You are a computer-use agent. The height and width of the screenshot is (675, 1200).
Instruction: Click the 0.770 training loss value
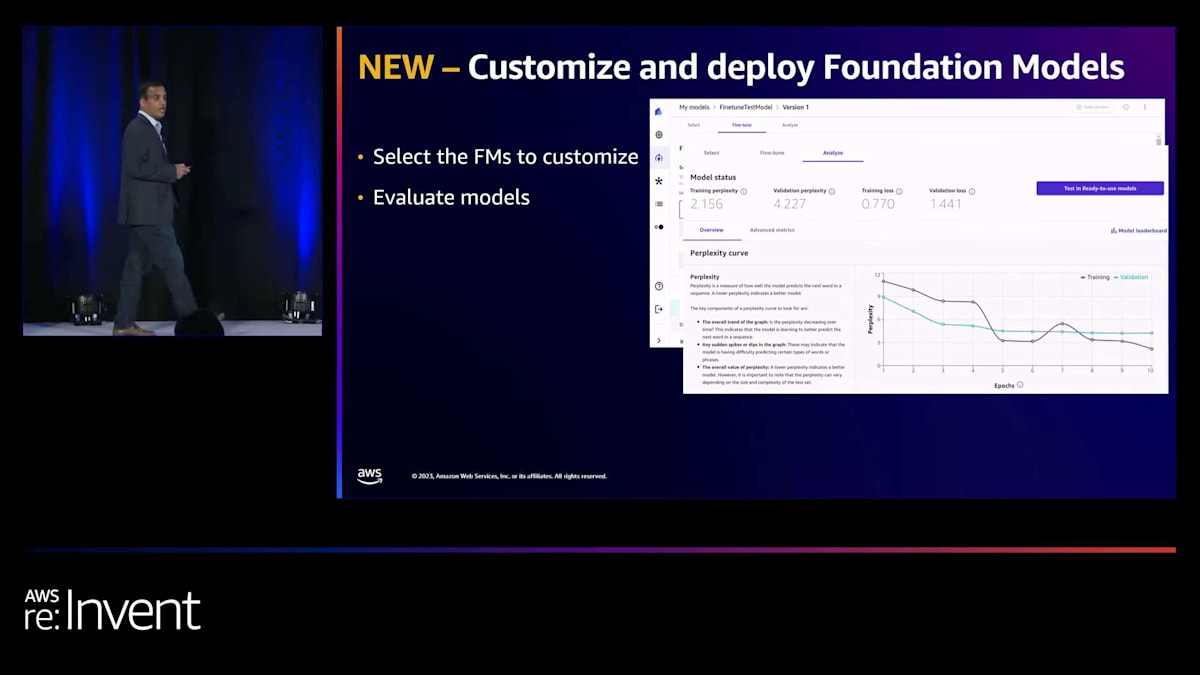coord(877,204)
